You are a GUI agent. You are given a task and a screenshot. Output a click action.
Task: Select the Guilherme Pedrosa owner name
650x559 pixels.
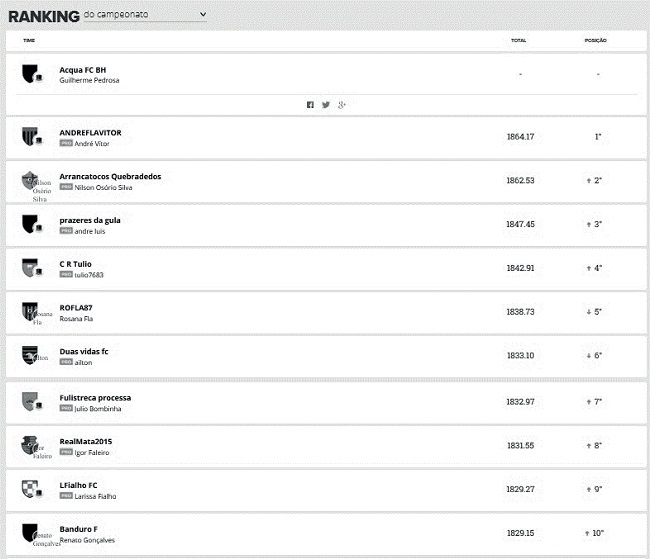[89, 80]
